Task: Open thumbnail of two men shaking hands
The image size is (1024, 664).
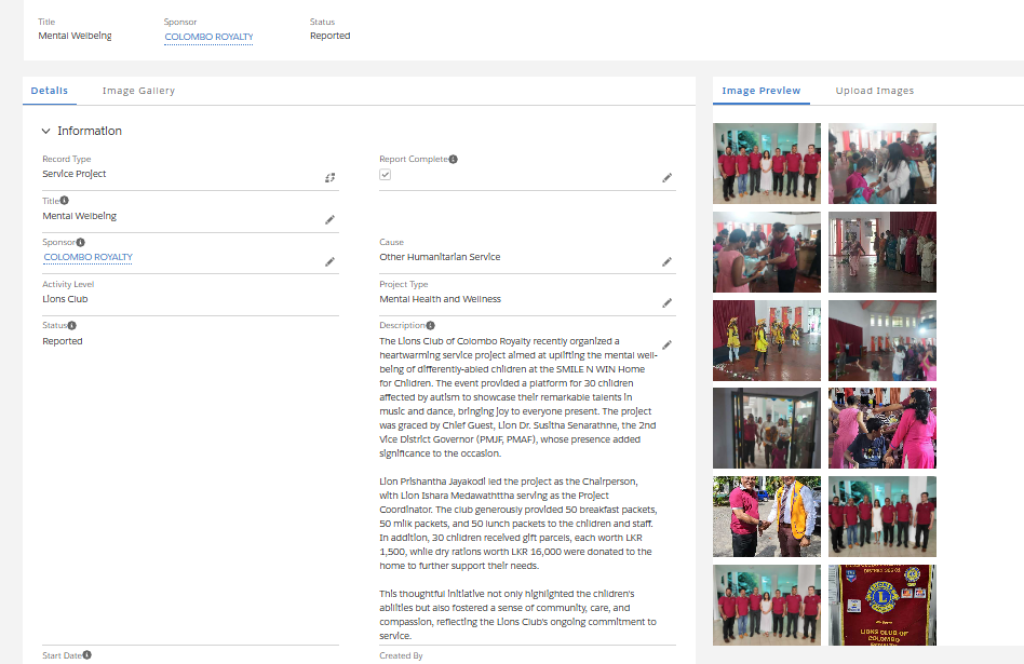Action: pyautogui.click(x=767, y=516)
